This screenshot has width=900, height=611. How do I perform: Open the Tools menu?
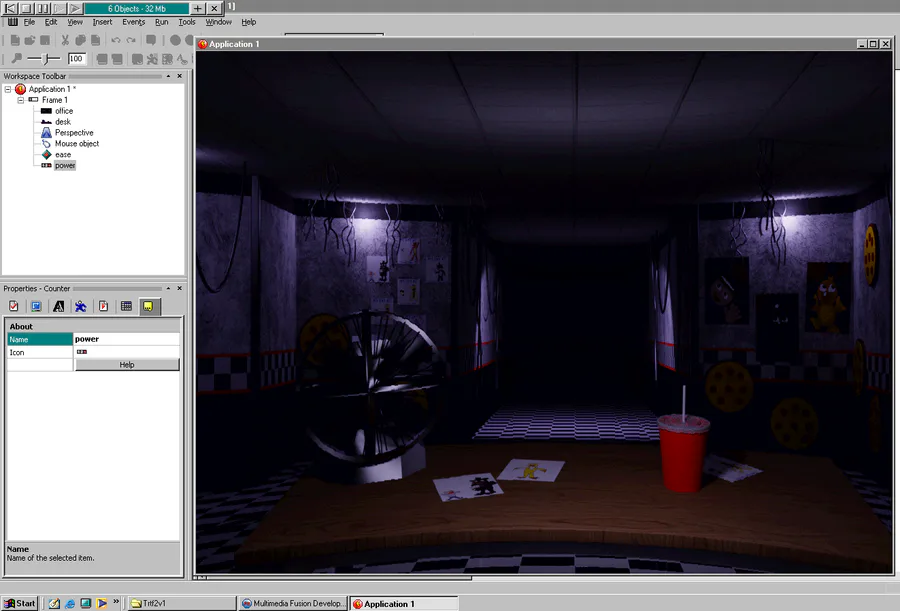pos(187,22)
